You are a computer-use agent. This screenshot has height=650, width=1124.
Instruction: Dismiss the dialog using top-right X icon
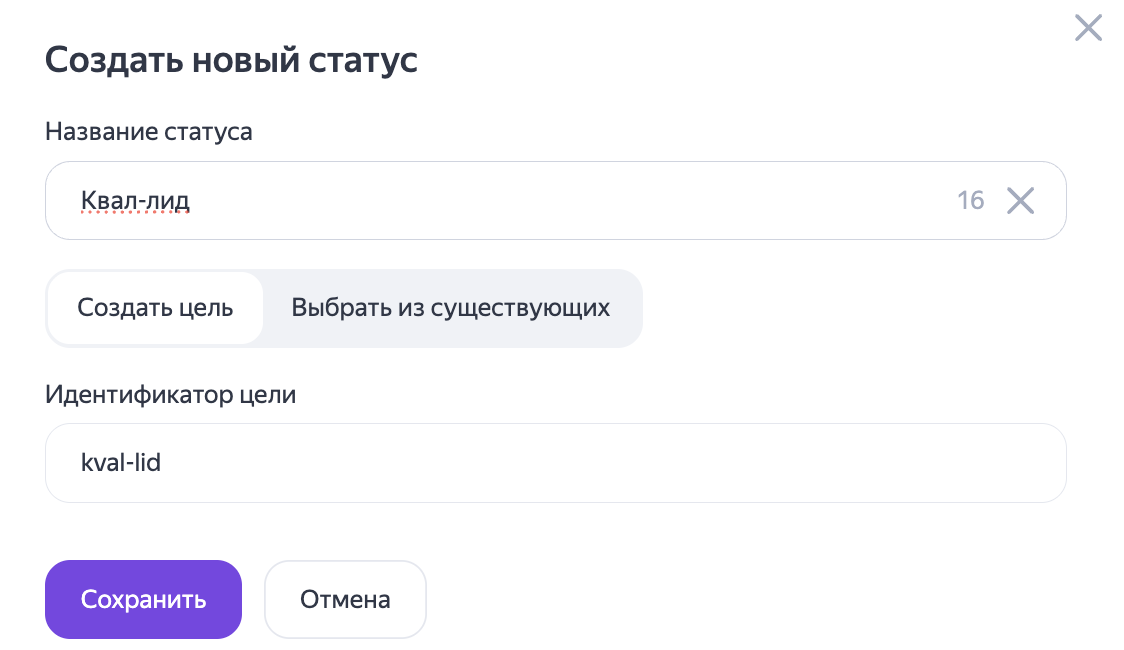coord(1088,28)
